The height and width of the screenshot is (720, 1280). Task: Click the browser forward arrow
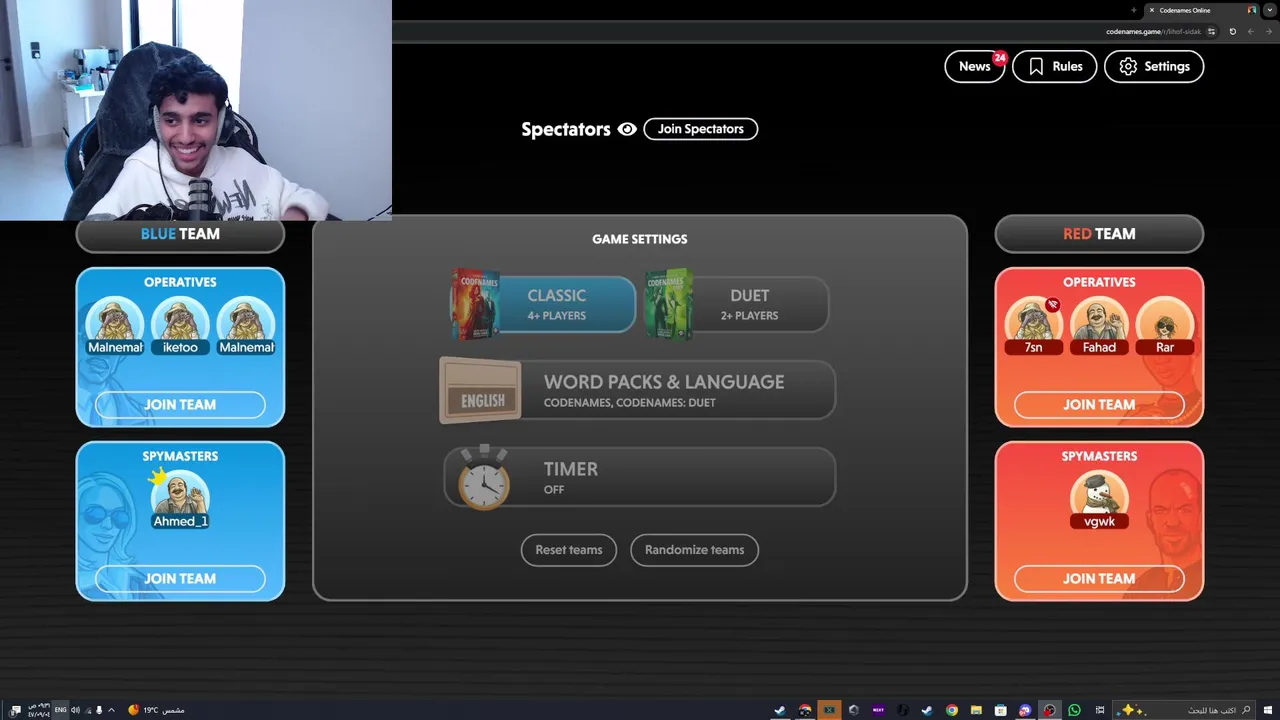coord(1251,31)
